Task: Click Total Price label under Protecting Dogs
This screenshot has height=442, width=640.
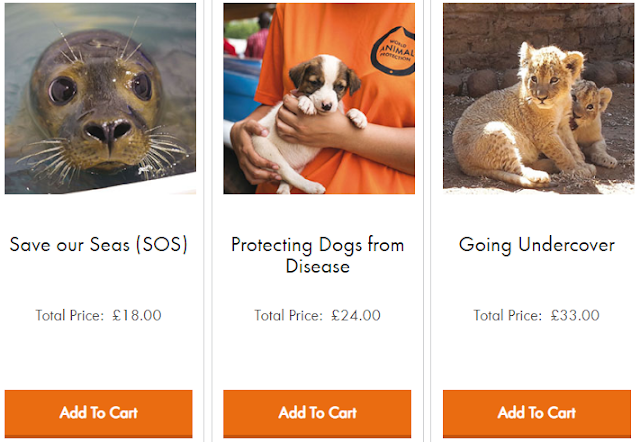Action: point(288,315)
